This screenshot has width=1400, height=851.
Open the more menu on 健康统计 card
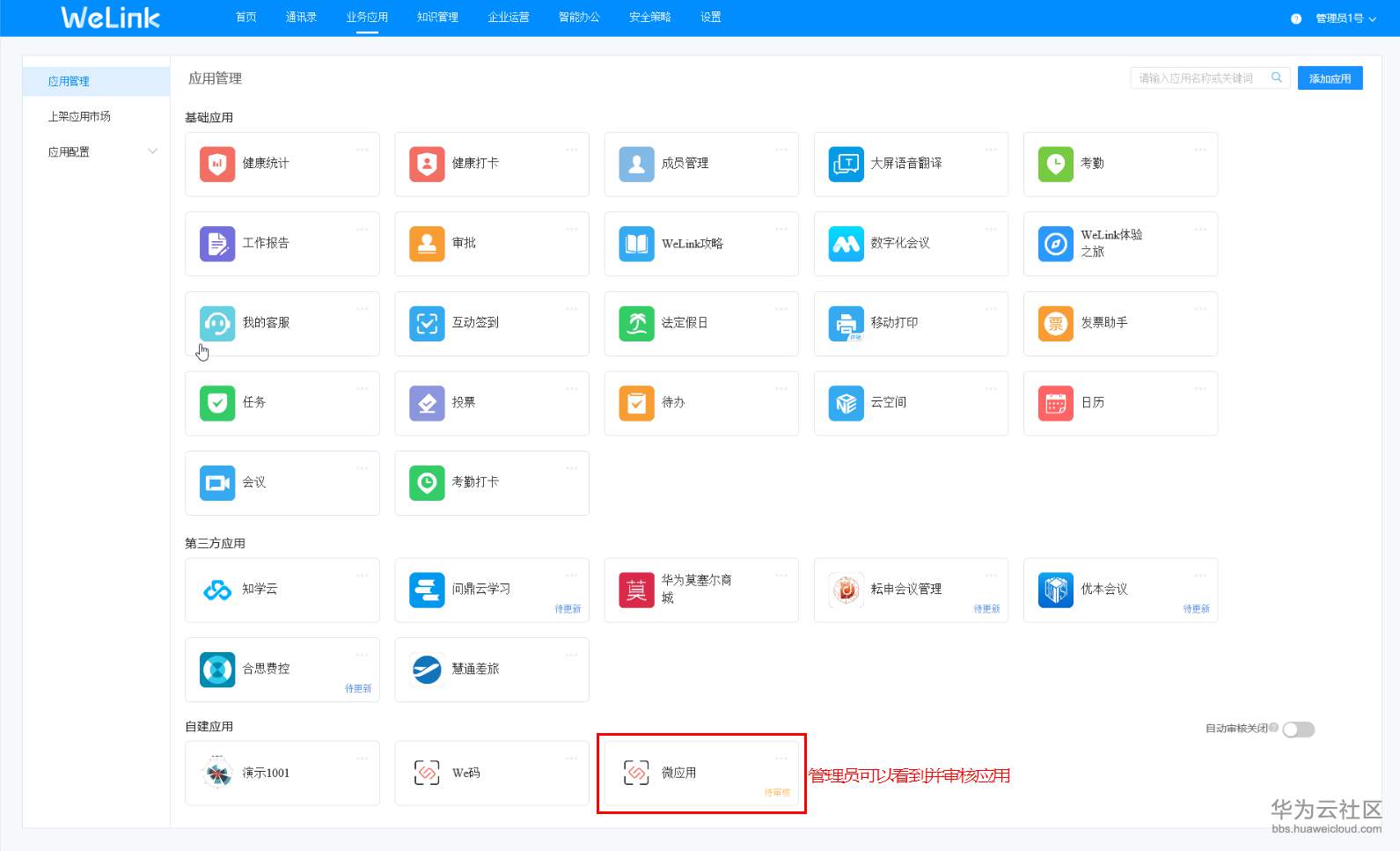click(x=363, y=150)
